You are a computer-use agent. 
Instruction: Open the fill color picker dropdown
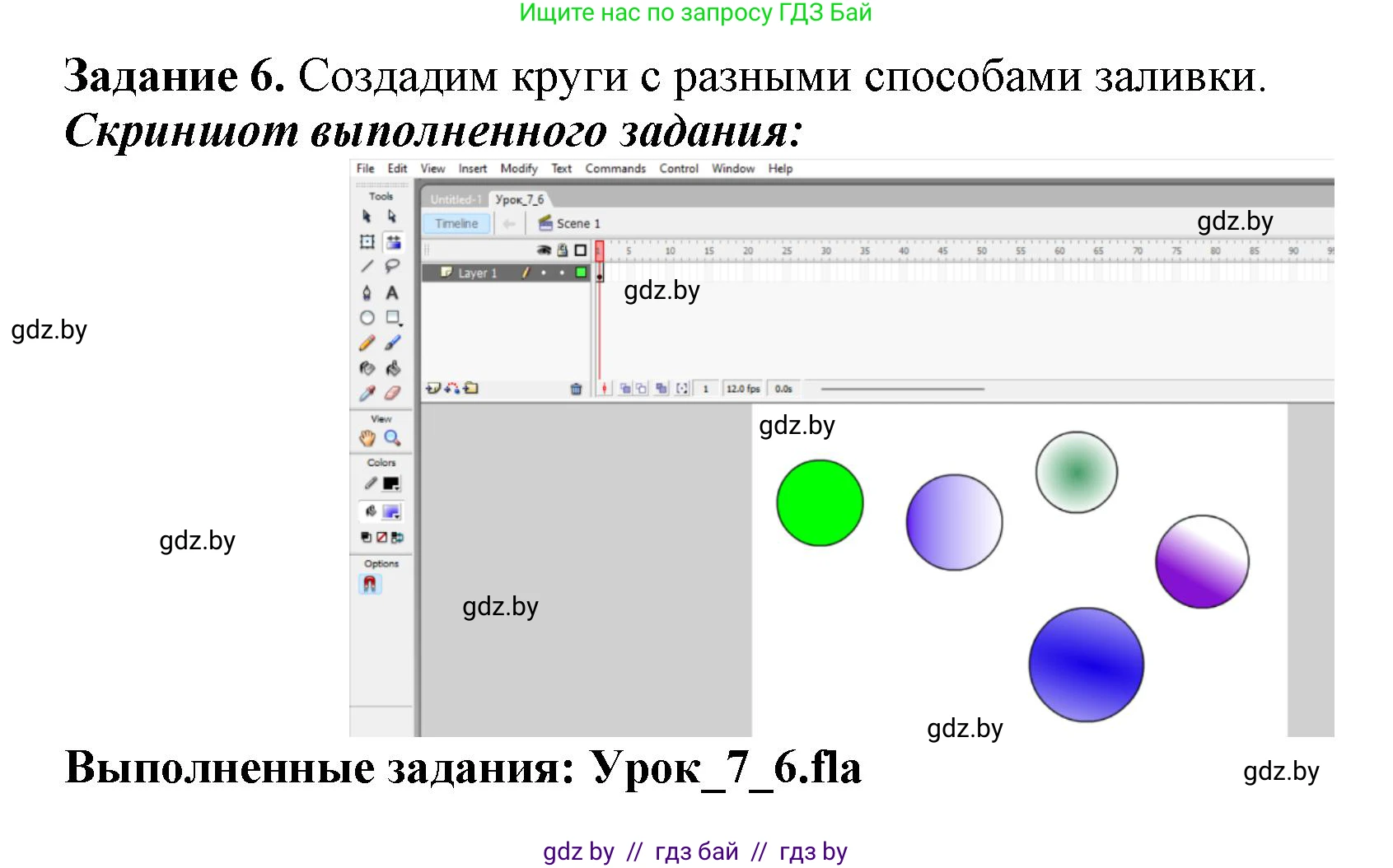tap(395, 513)
